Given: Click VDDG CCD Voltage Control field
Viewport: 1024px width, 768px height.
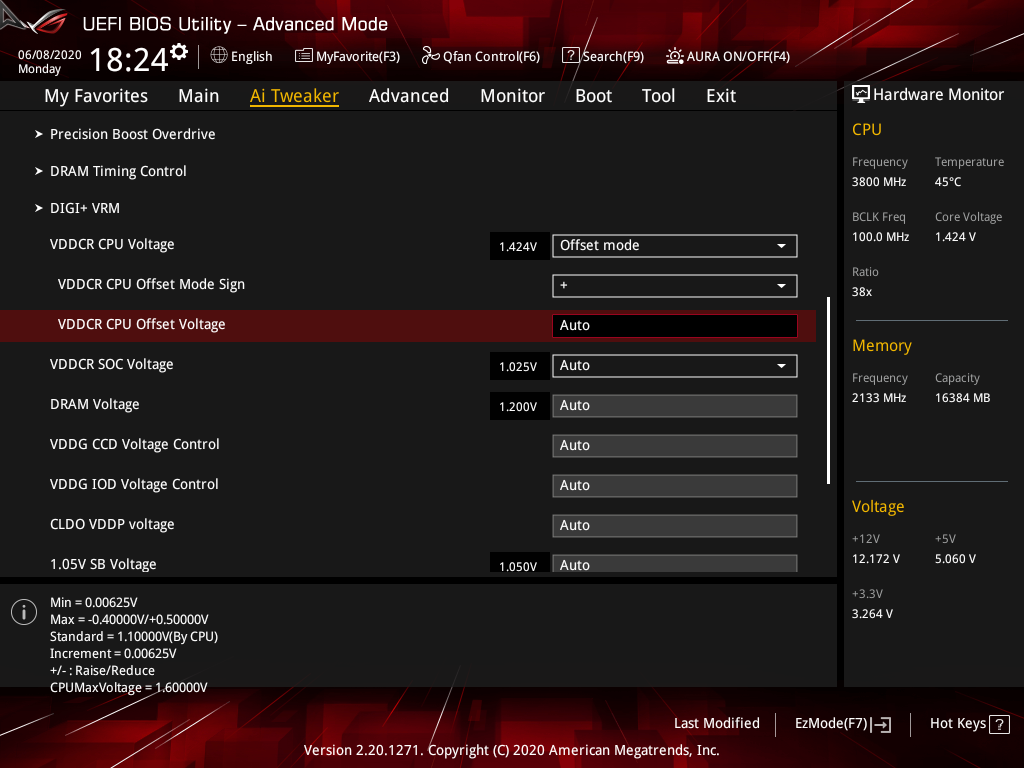Looking at the screenshot, I should click(x=675, y=445).
